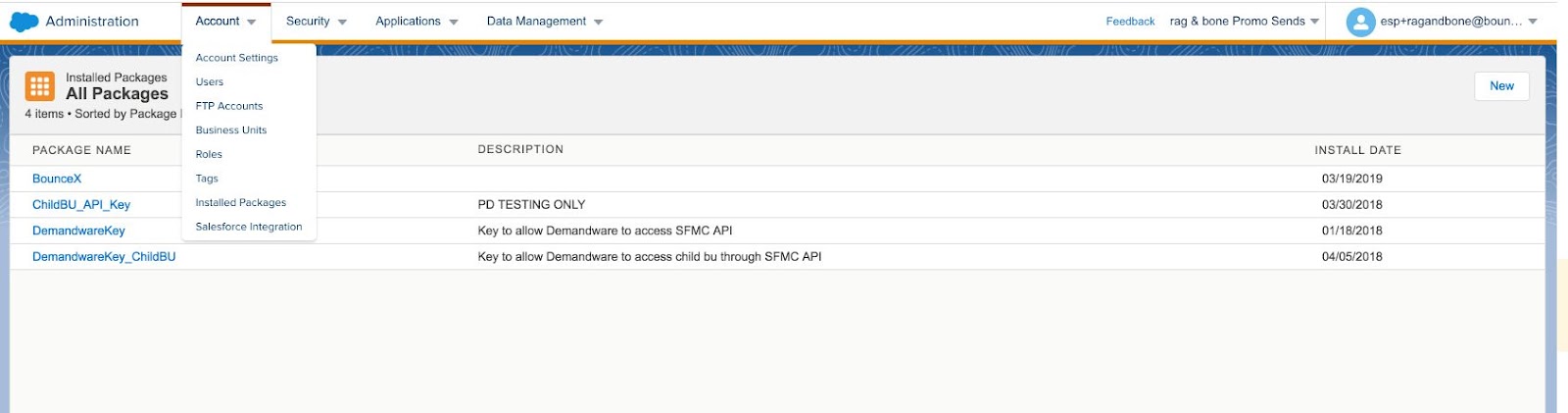Image resolution: width=1568 pixels, height=413 pixels.
Task: Select Roles from the Account menu
Action: coord(209,154)
